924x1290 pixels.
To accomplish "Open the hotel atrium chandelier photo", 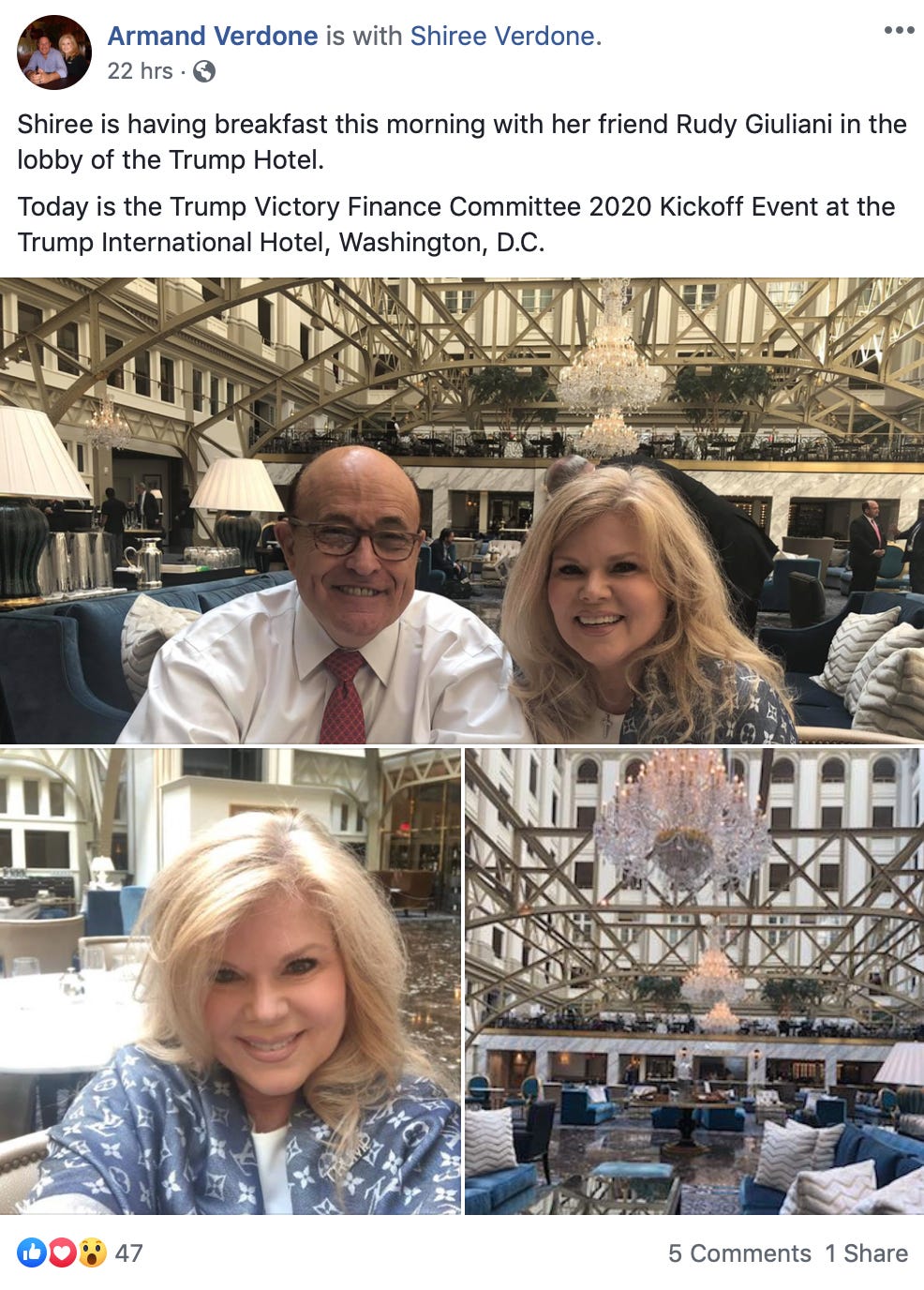I will (694, 982).
